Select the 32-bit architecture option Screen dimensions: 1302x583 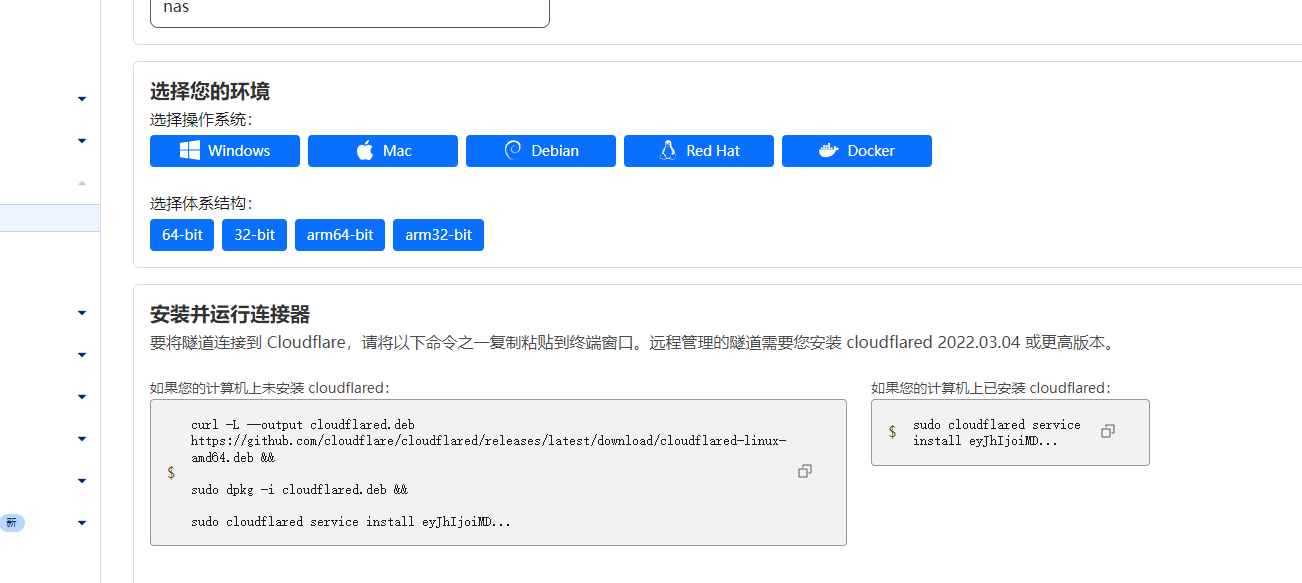254,235
